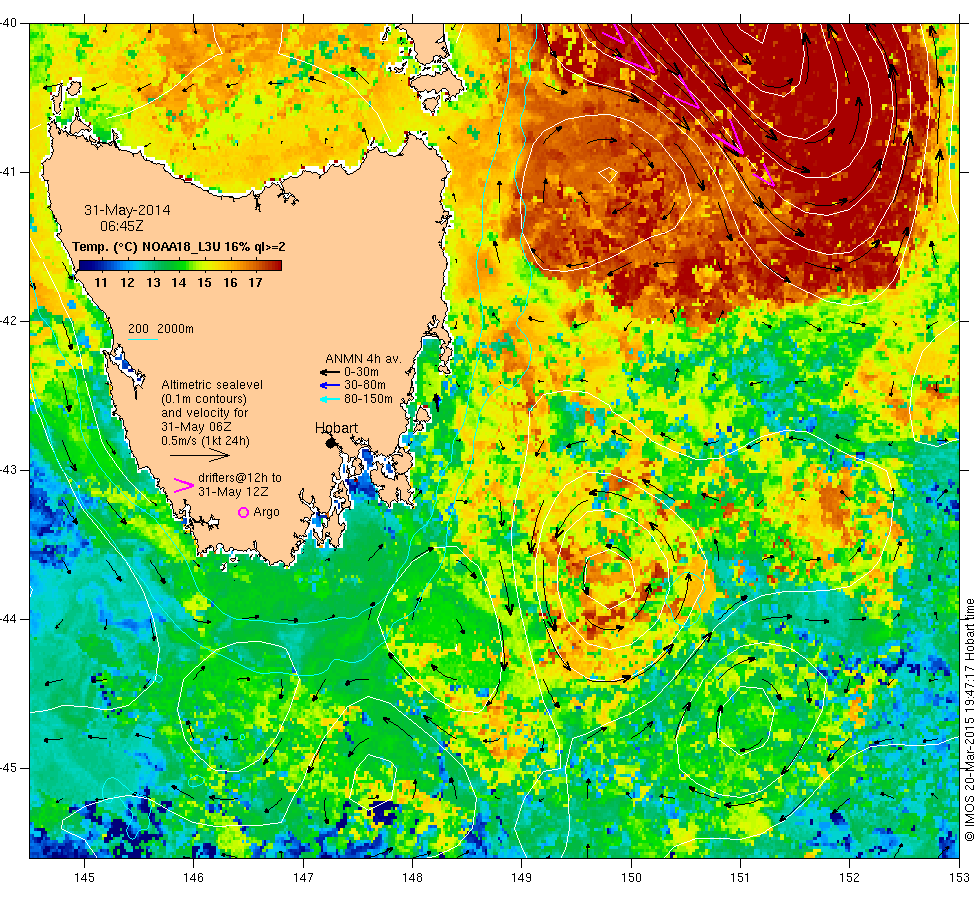980x900 pixels.
Task: Click "Temp. (°C) NOAA18_L3U 16% ql>=2" title
Action: (x=179, y=247)
